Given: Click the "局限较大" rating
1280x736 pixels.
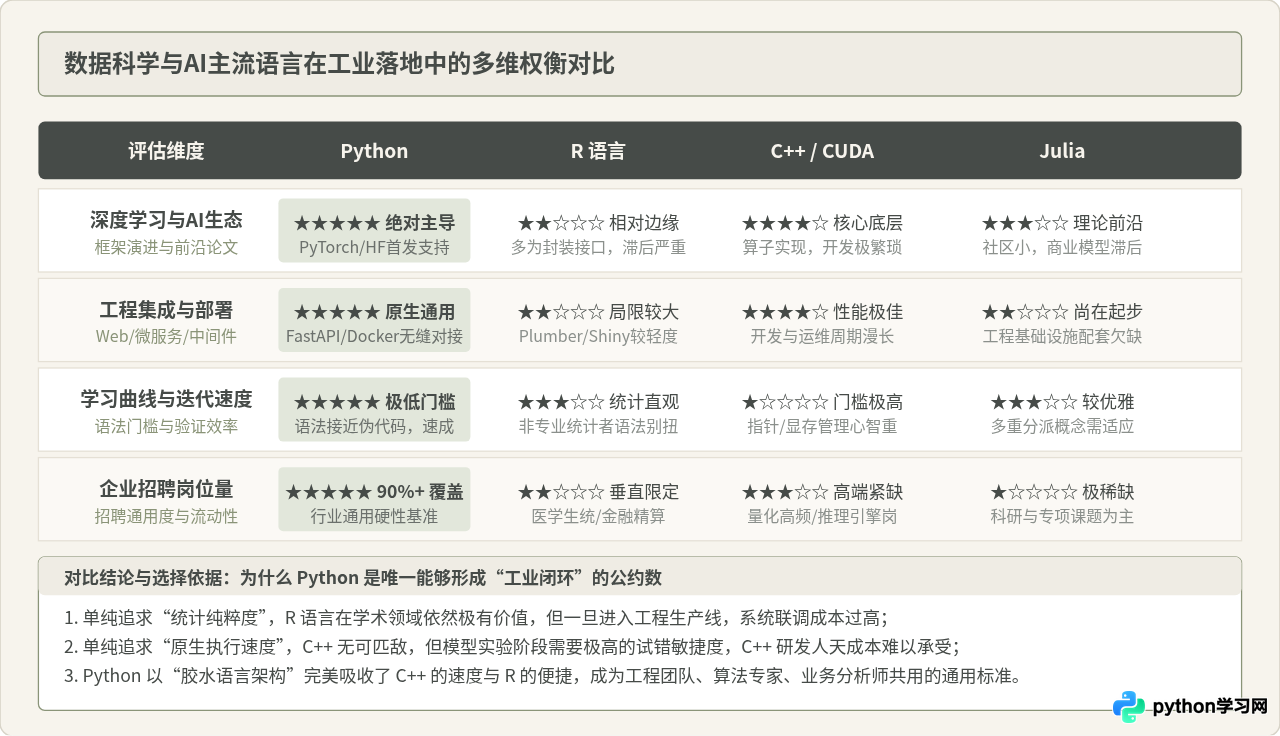Looking at the screenshot, I should tap(598, 312).
